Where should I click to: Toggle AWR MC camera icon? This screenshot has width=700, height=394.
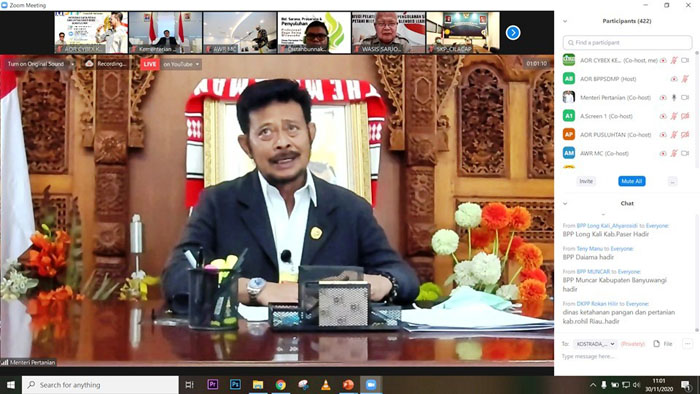point(685,153)
